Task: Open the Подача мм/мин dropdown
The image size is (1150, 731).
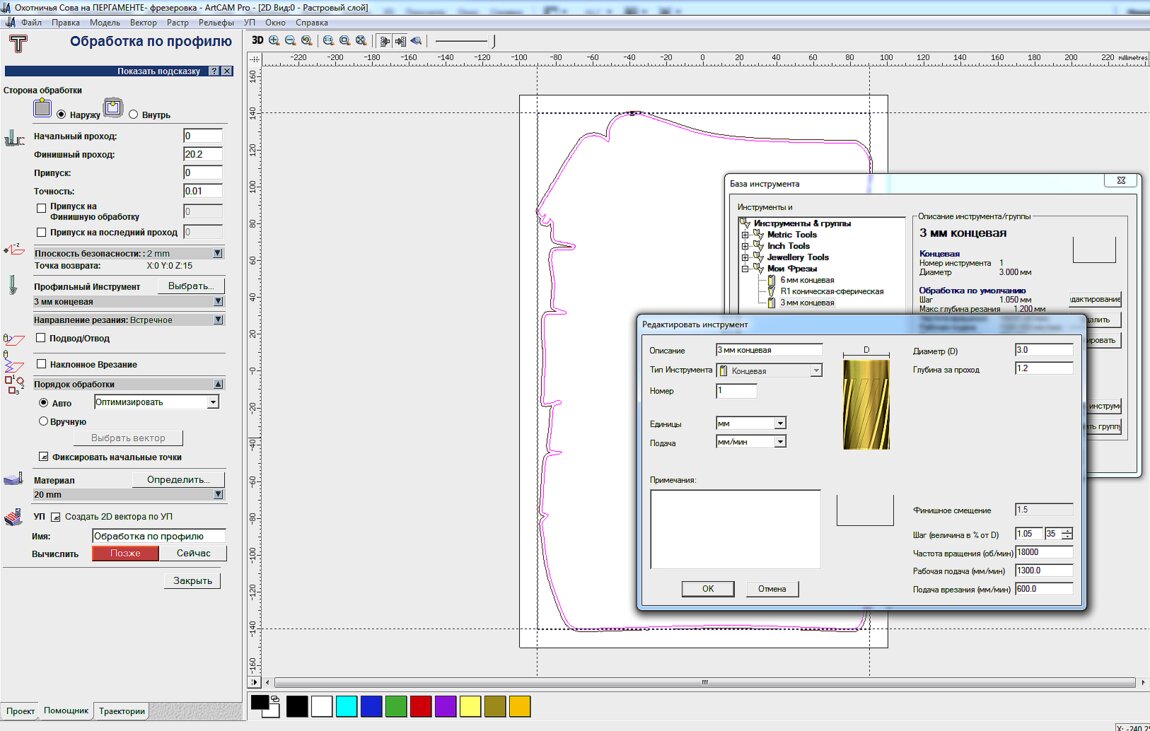Action: coord(780,441)
